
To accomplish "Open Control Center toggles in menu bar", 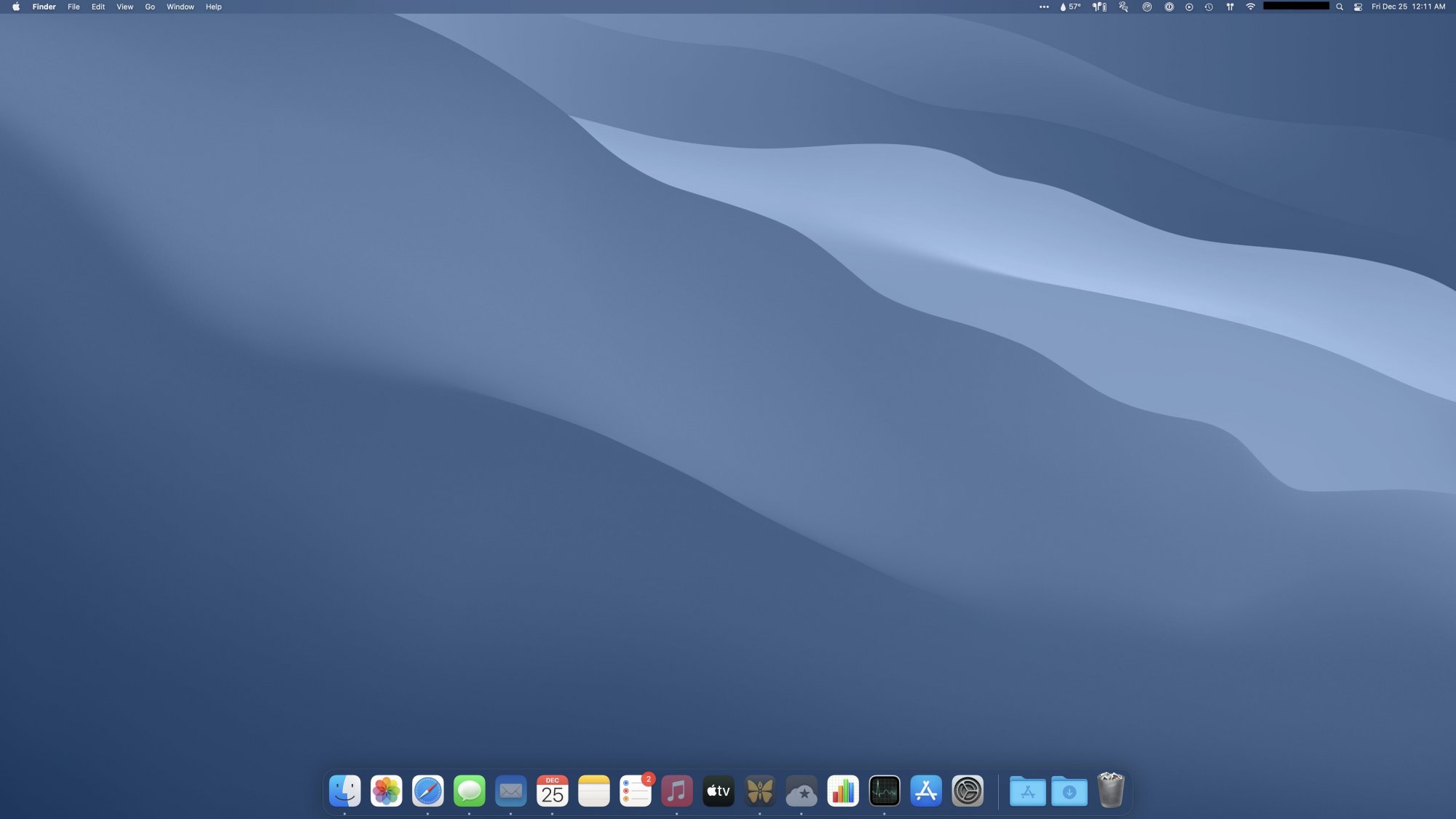I will [1358, 7].
